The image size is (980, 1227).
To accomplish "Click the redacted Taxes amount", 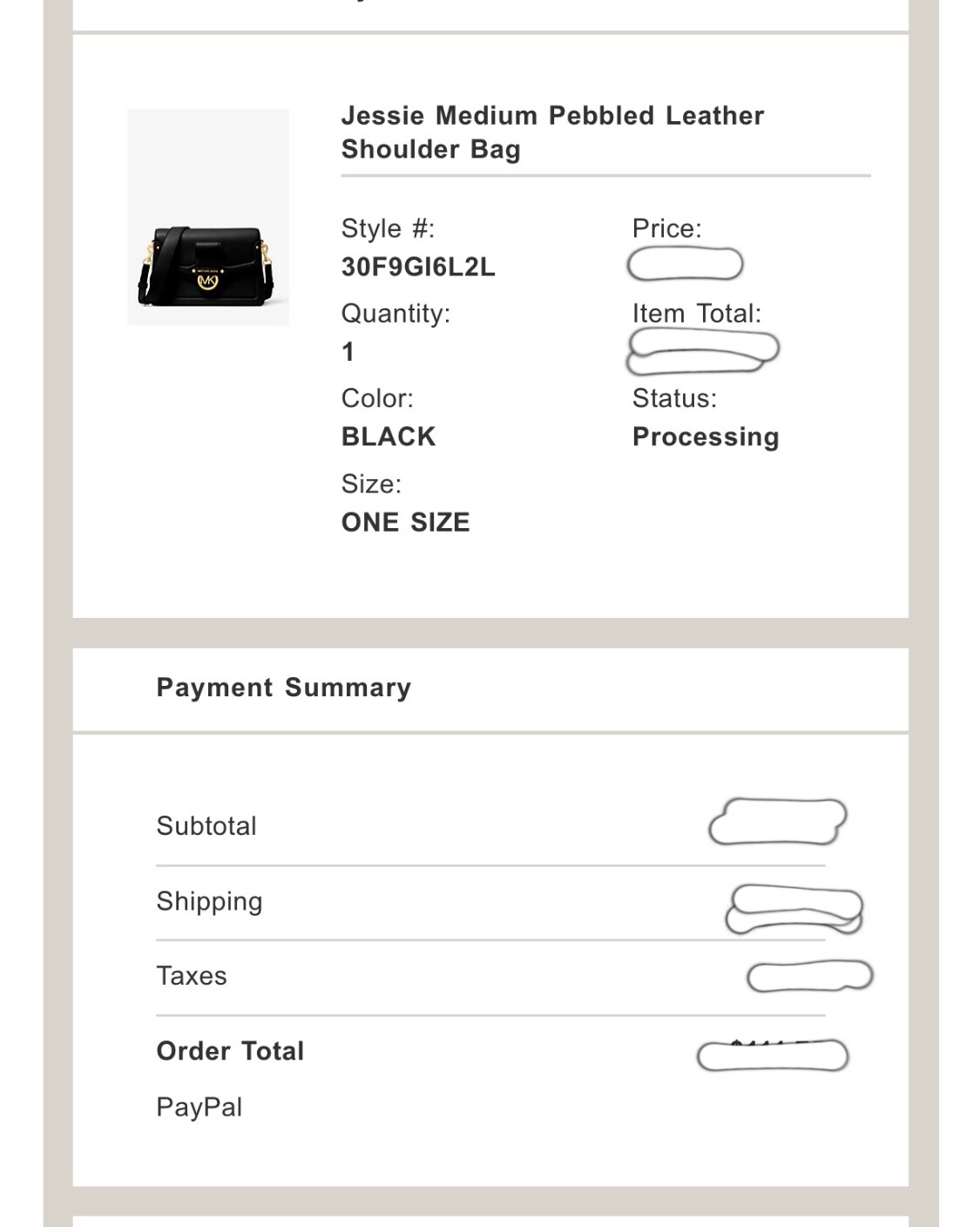I will click(809, 976).
